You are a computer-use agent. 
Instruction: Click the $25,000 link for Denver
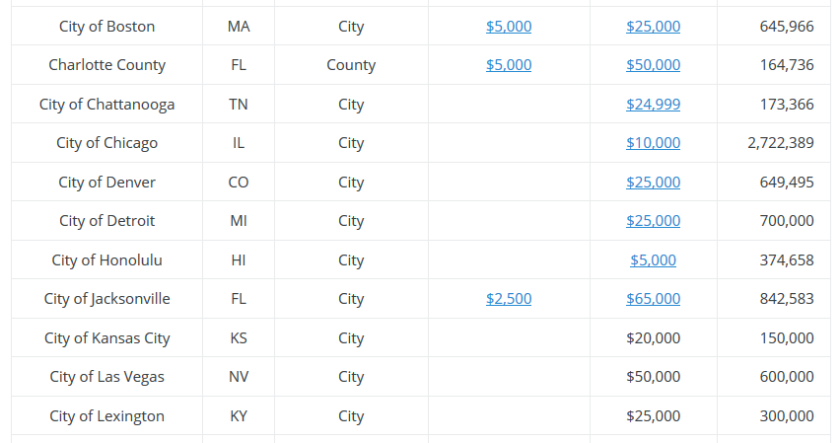click(x=653, y=182)
